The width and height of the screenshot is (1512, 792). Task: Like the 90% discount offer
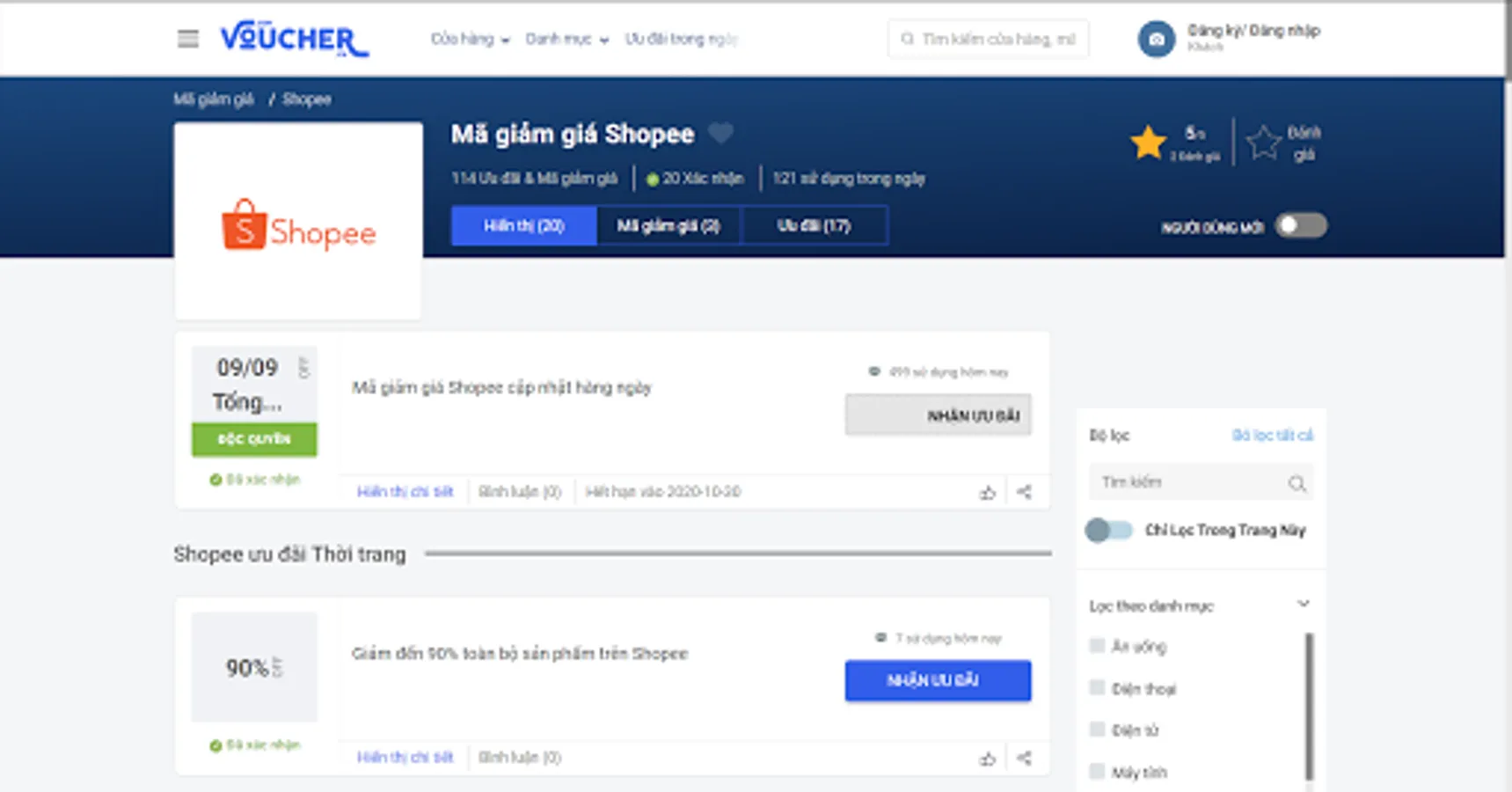(x=988, y=758)
